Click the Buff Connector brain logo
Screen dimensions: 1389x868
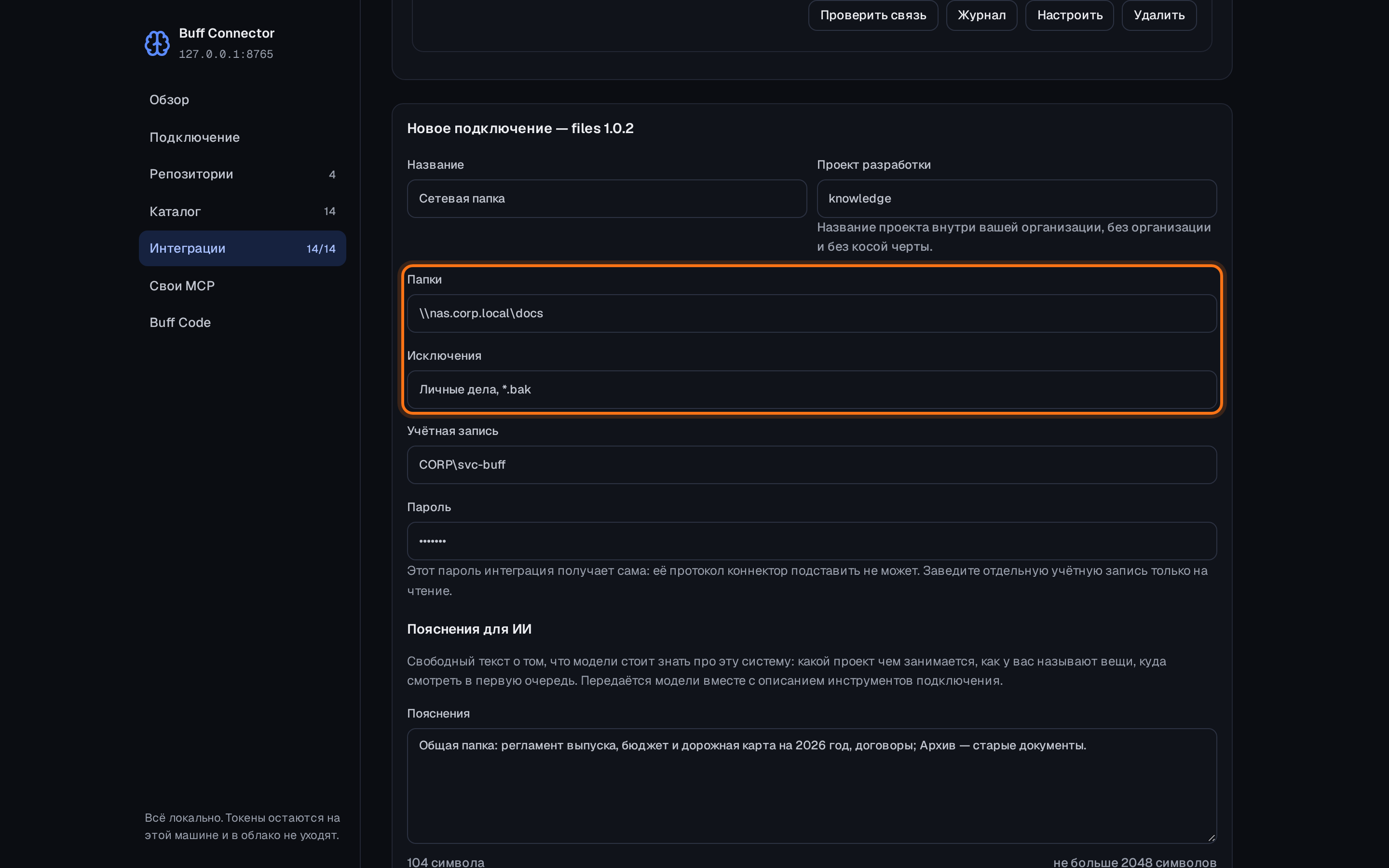157,43
